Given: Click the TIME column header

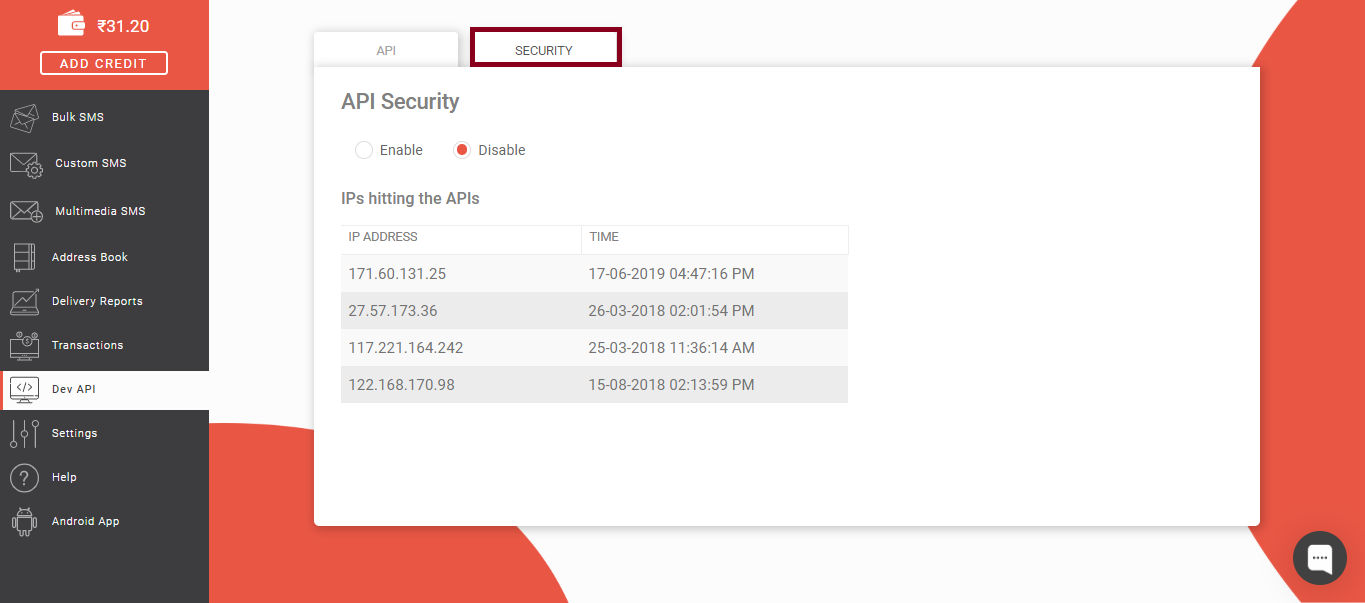Looking at the screenshot, I should [715, 239].
